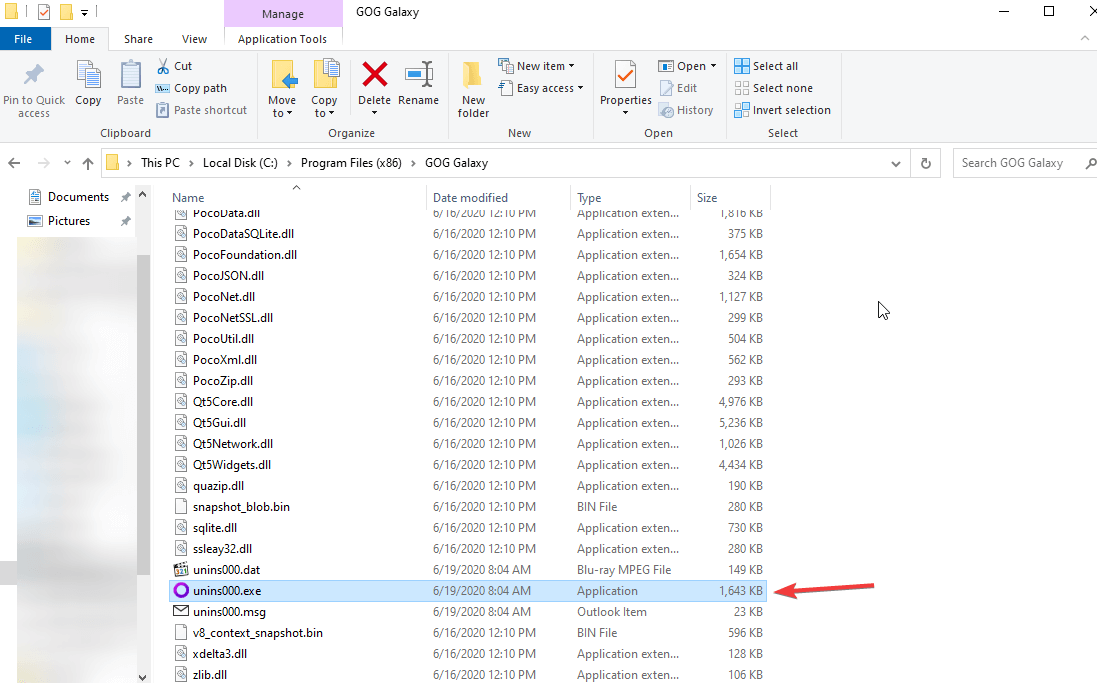Click the red Delete icon
Viewport: 1097px width, 683px height.
pos(374,75)
